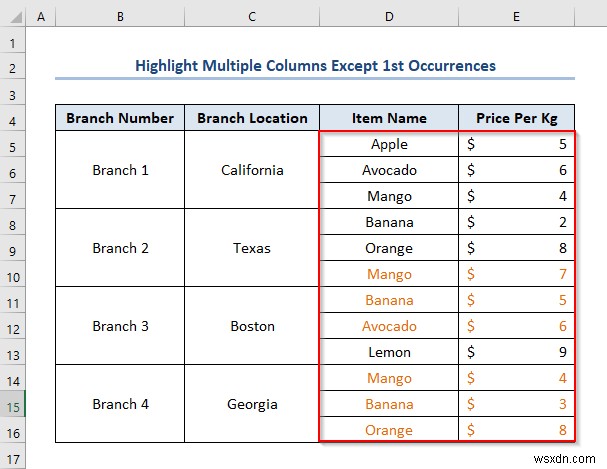Select the 'Apple' item cell
The image size is (607, 469).
pos(389,144)
